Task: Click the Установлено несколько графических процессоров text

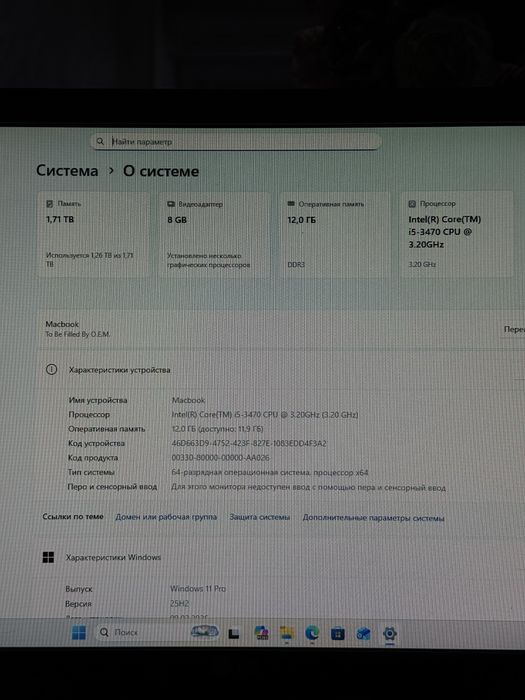Action: point(208,260)
